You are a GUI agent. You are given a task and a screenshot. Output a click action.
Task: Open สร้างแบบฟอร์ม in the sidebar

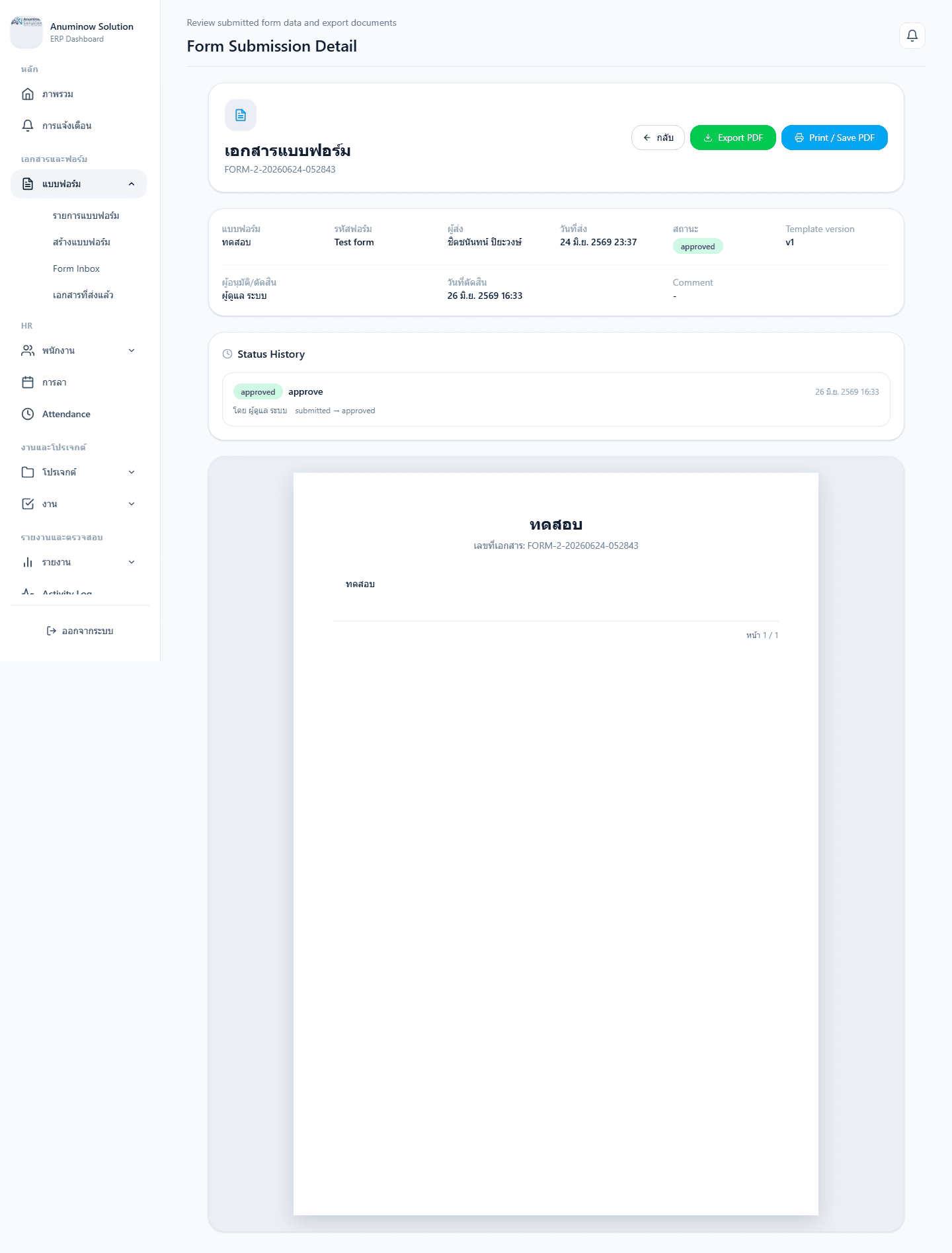[81, 242]
